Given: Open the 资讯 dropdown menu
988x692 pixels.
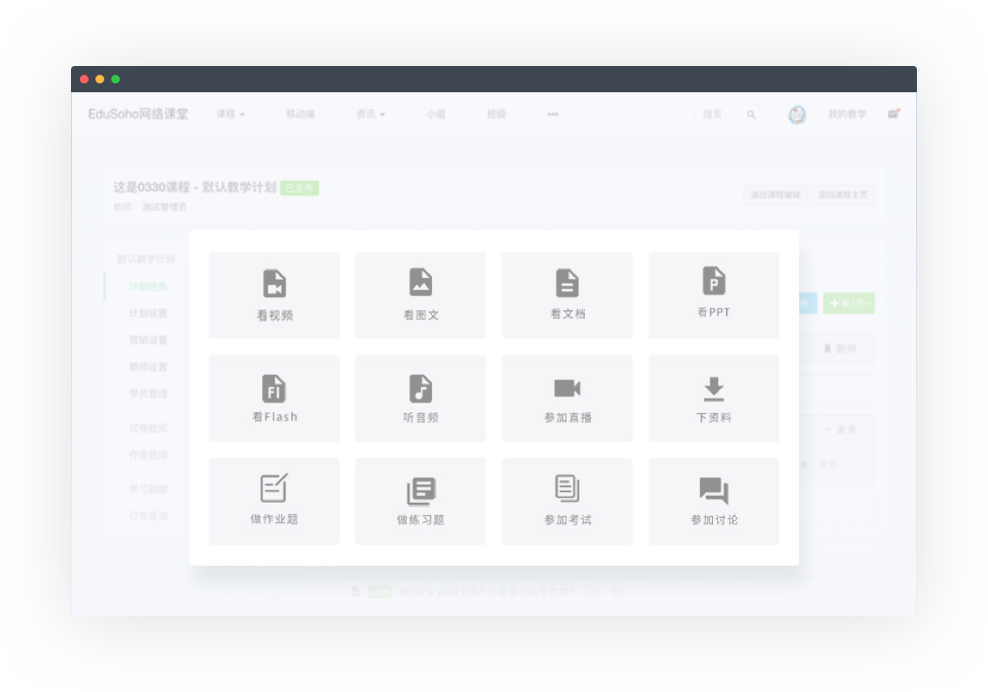Looking at the screenshot, I should [x=370, y=115].
